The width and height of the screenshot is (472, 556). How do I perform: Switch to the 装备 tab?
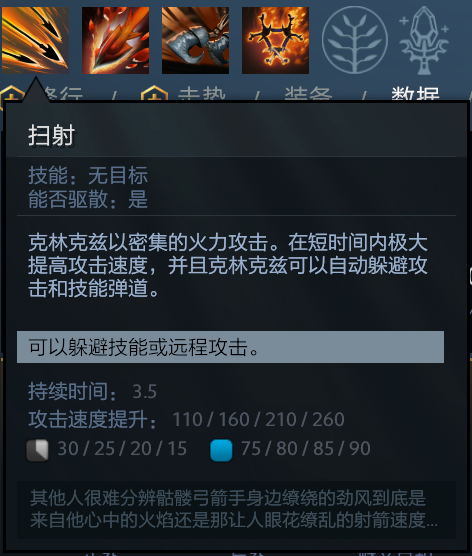pos(308,94)
